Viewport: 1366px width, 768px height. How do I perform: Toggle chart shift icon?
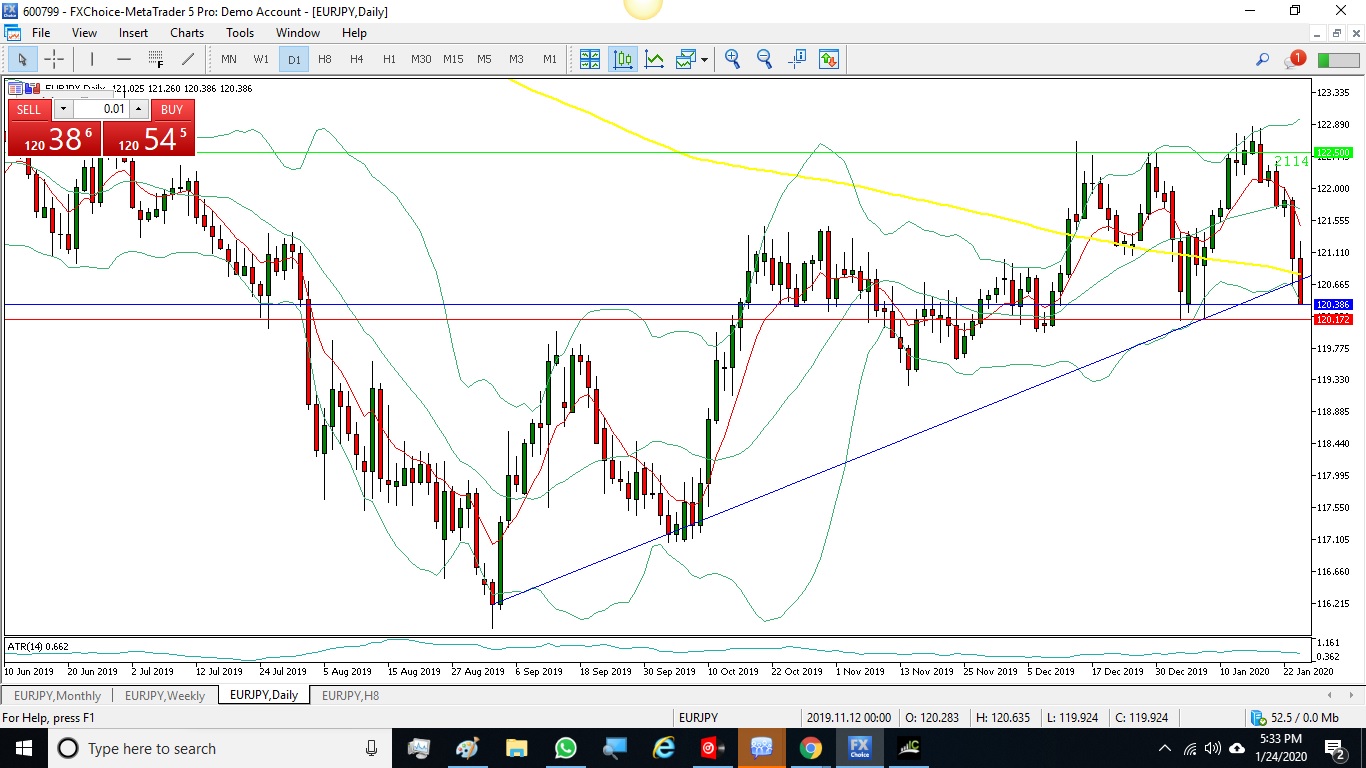797,59
